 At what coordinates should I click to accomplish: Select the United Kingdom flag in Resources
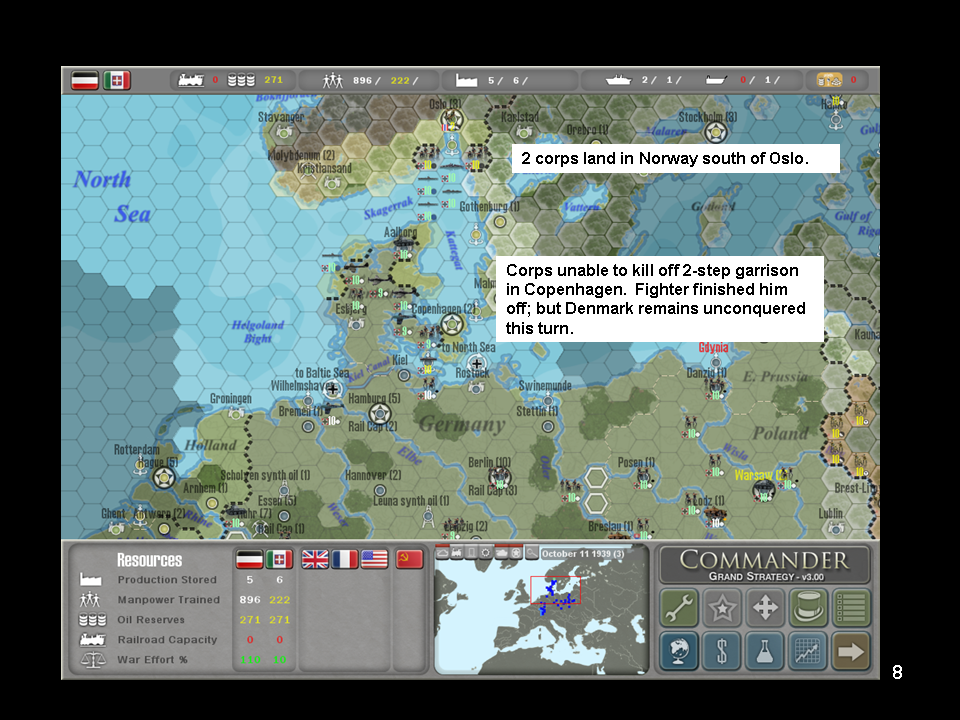315,559
